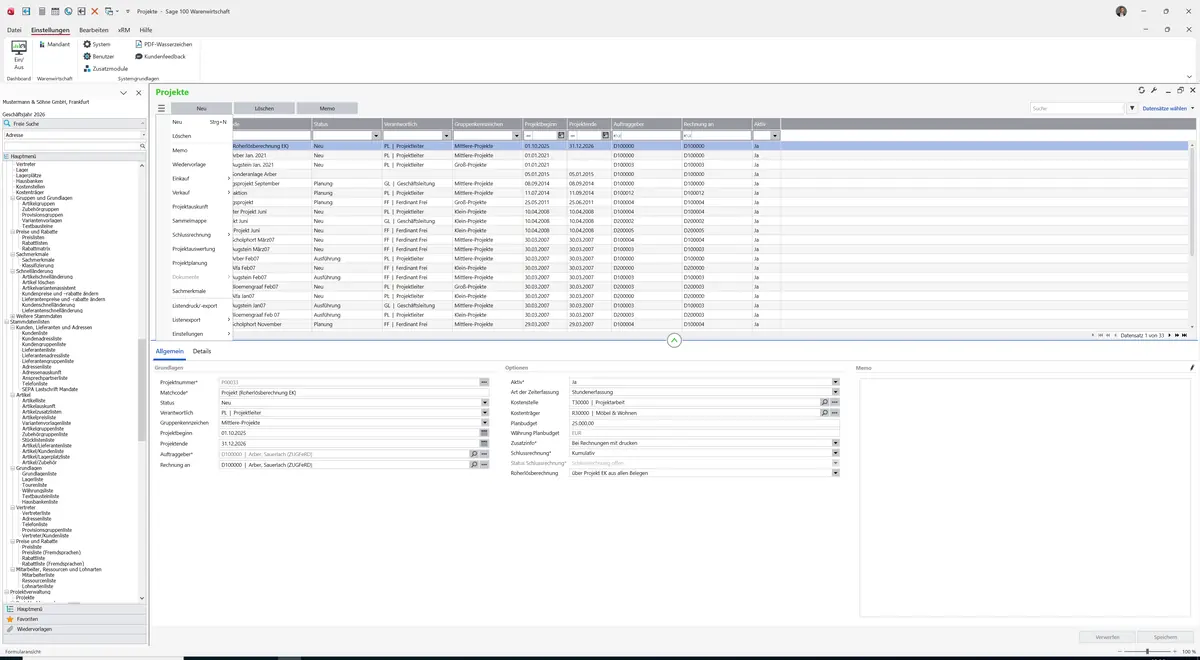Open calendar picker for Projektbeginn field
Viewport: 1200px width, 660px height.
pos(484,433)
